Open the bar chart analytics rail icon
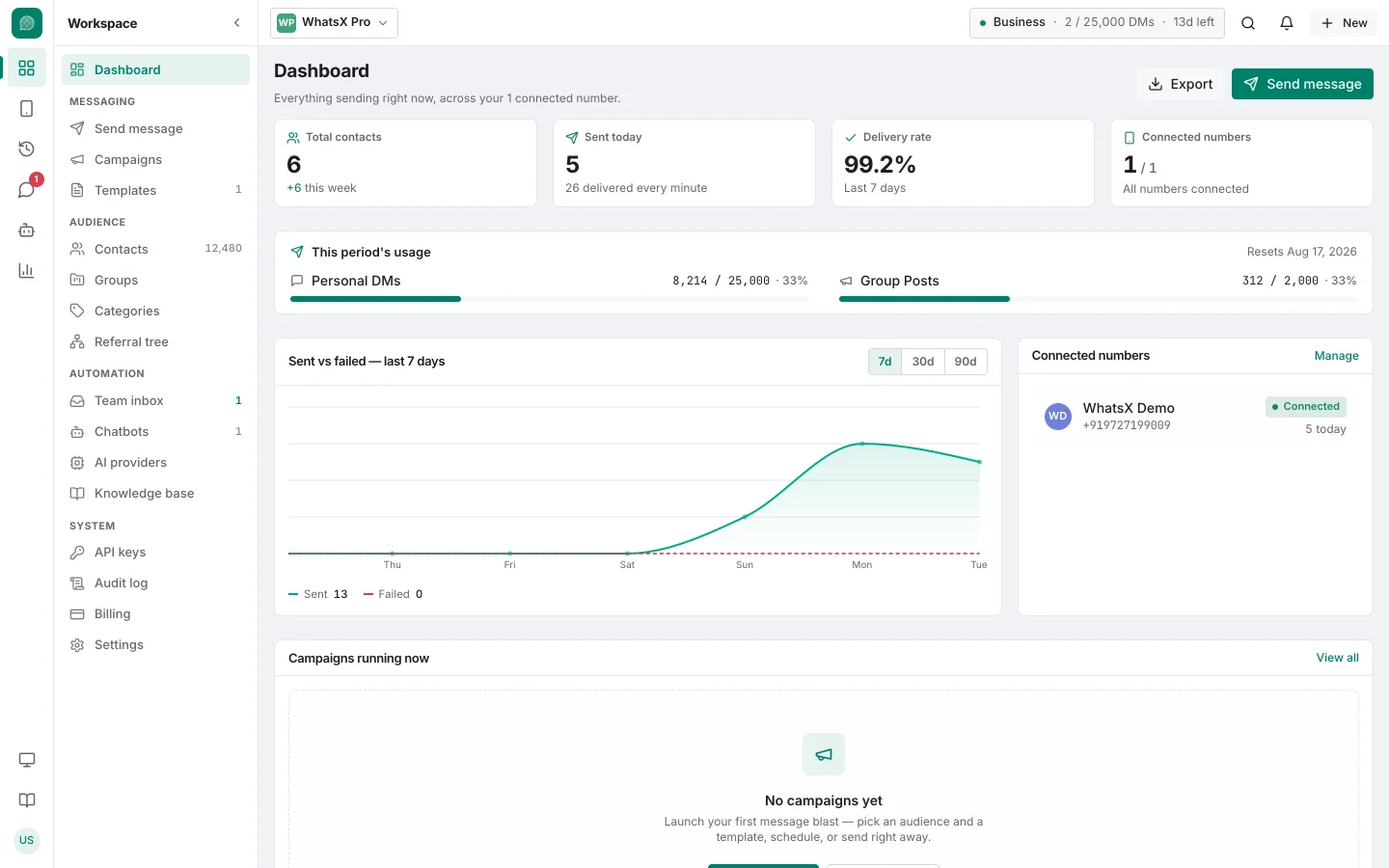Image resolution: width=1389 pixels, height=868 pixels. tap(26, 271)
